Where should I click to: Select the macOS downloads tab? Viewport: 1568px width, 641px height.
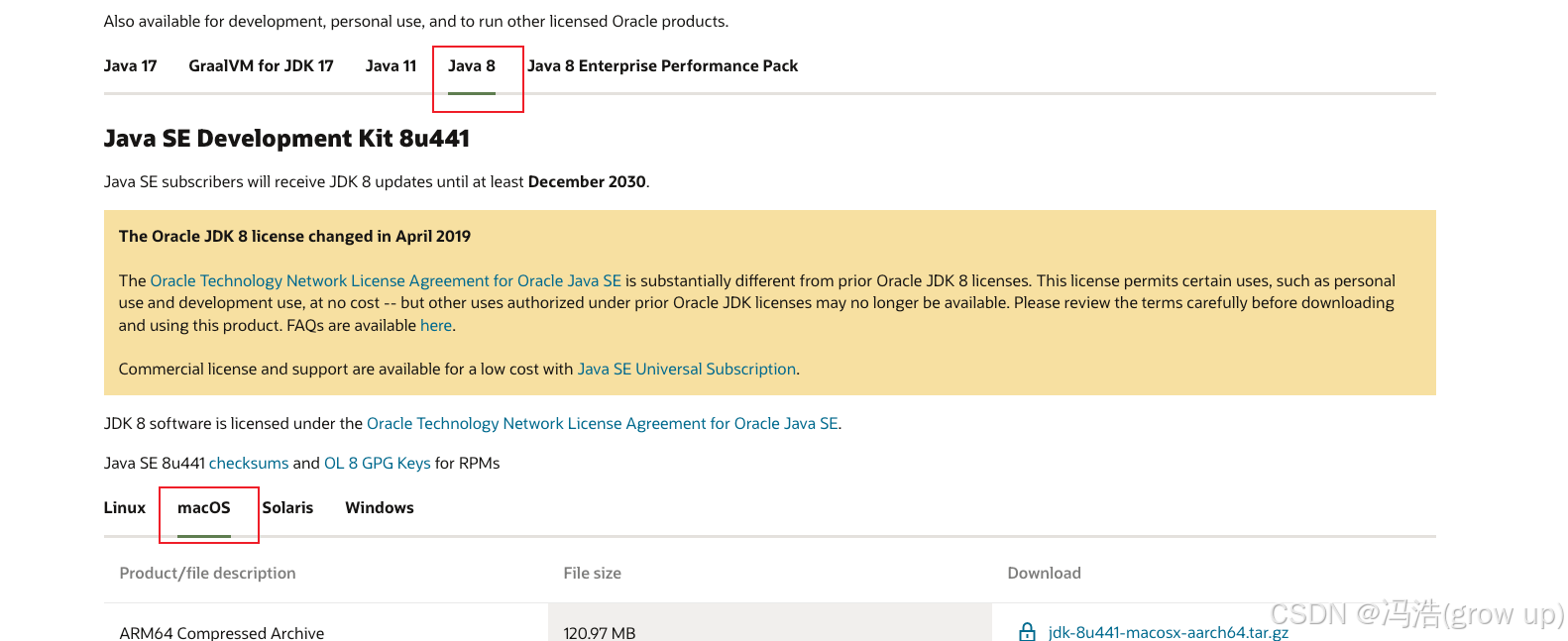(x=204, y=508)
